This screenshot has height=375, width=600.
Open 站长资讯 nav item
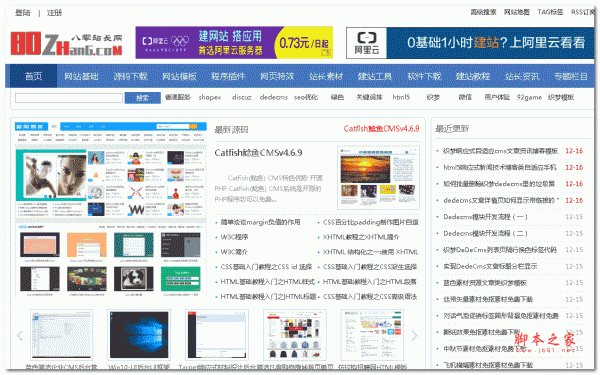point(522,76)
